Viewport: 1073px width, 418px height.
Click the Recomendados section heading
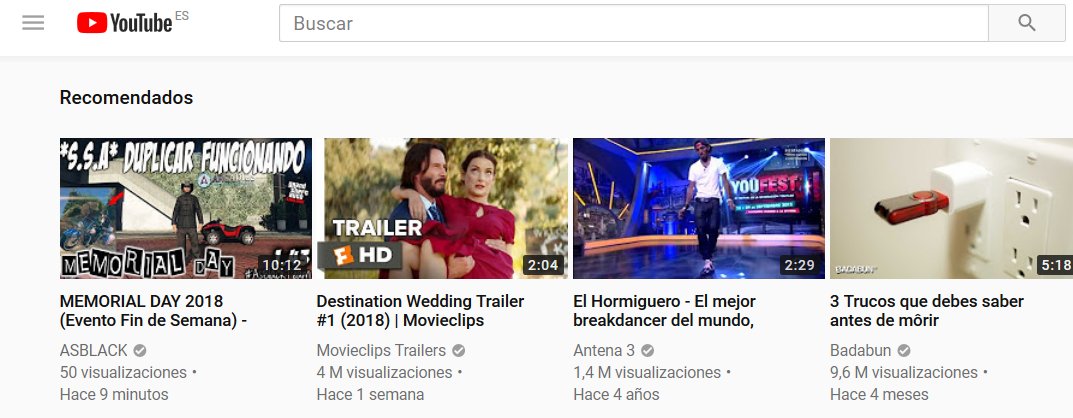[x=127, y=98]
